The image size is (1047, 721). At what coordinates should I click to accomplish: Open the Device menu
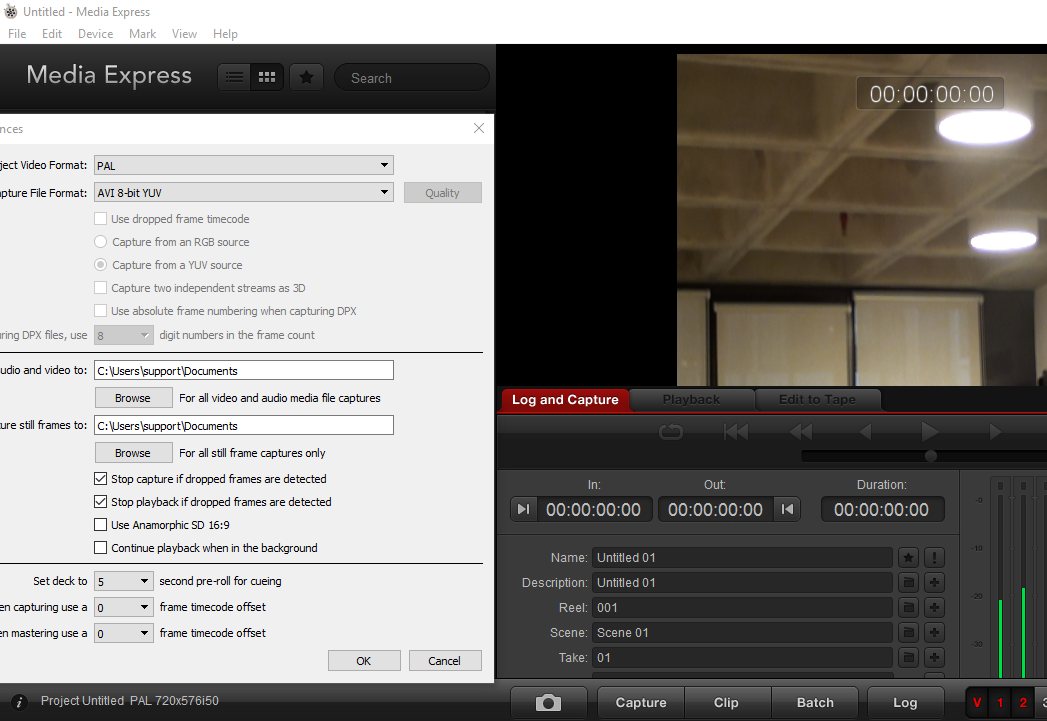(95, 33)
